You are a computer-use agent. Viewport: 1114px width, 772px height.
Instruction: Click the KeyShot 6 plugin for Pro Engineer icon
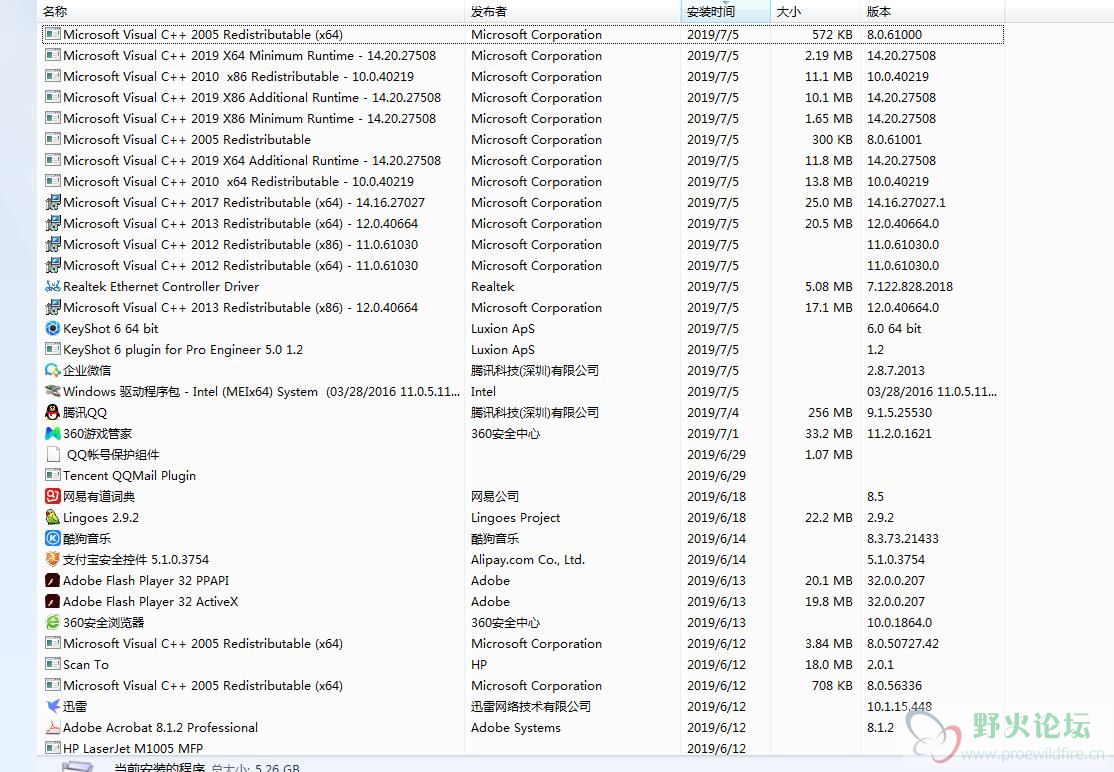53,349
